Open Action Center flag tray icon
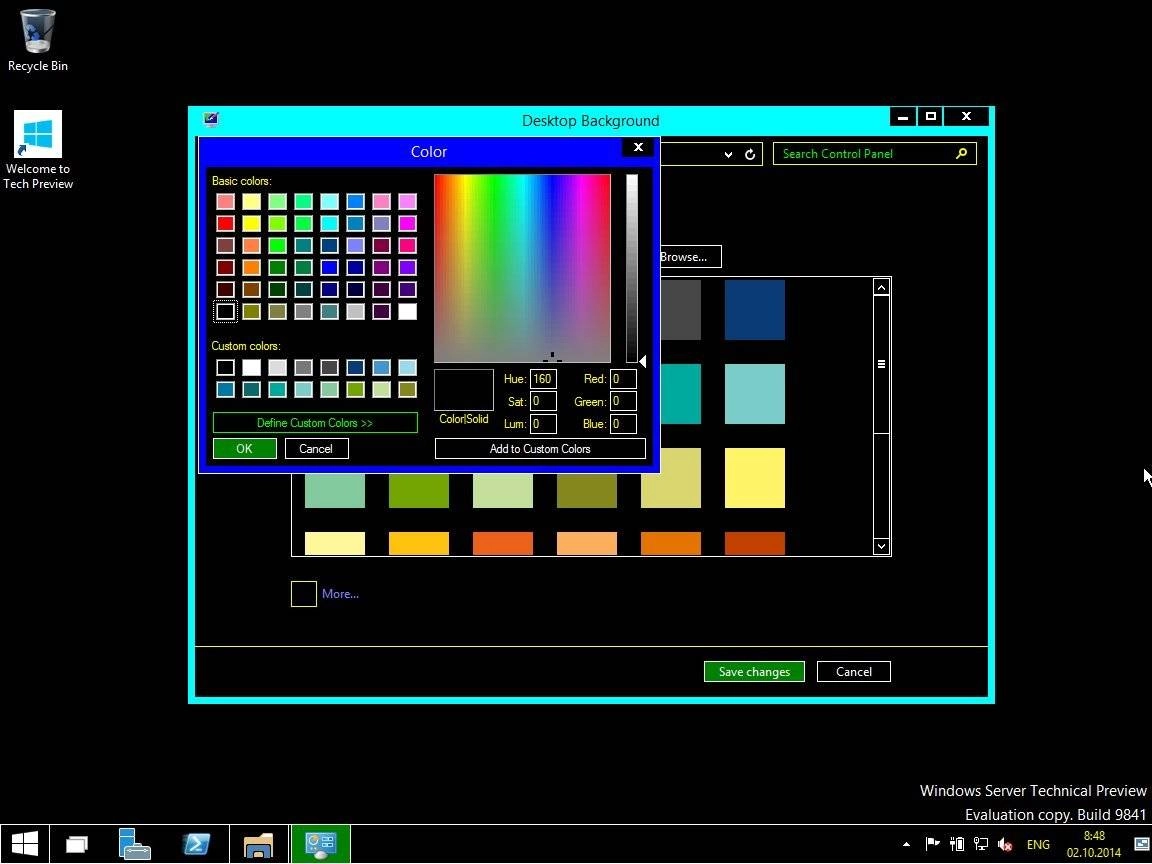Screen dimensions: 1152x864 pyautogui.click(x=932, y=844)
